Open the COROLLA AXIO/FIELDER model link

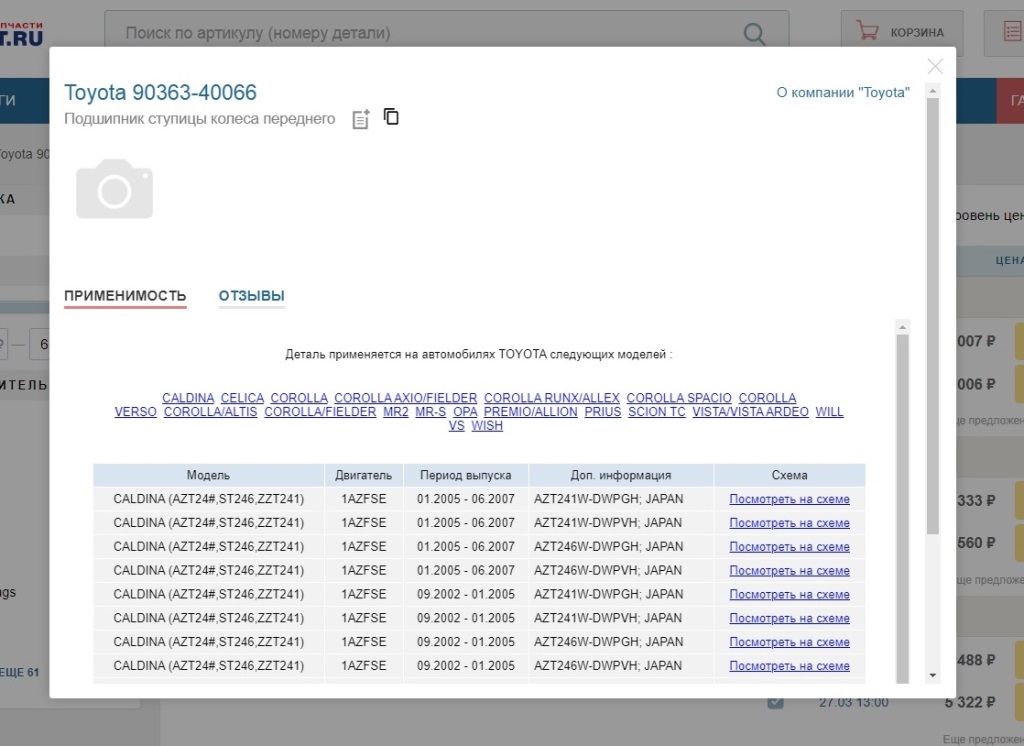(405, 398)
